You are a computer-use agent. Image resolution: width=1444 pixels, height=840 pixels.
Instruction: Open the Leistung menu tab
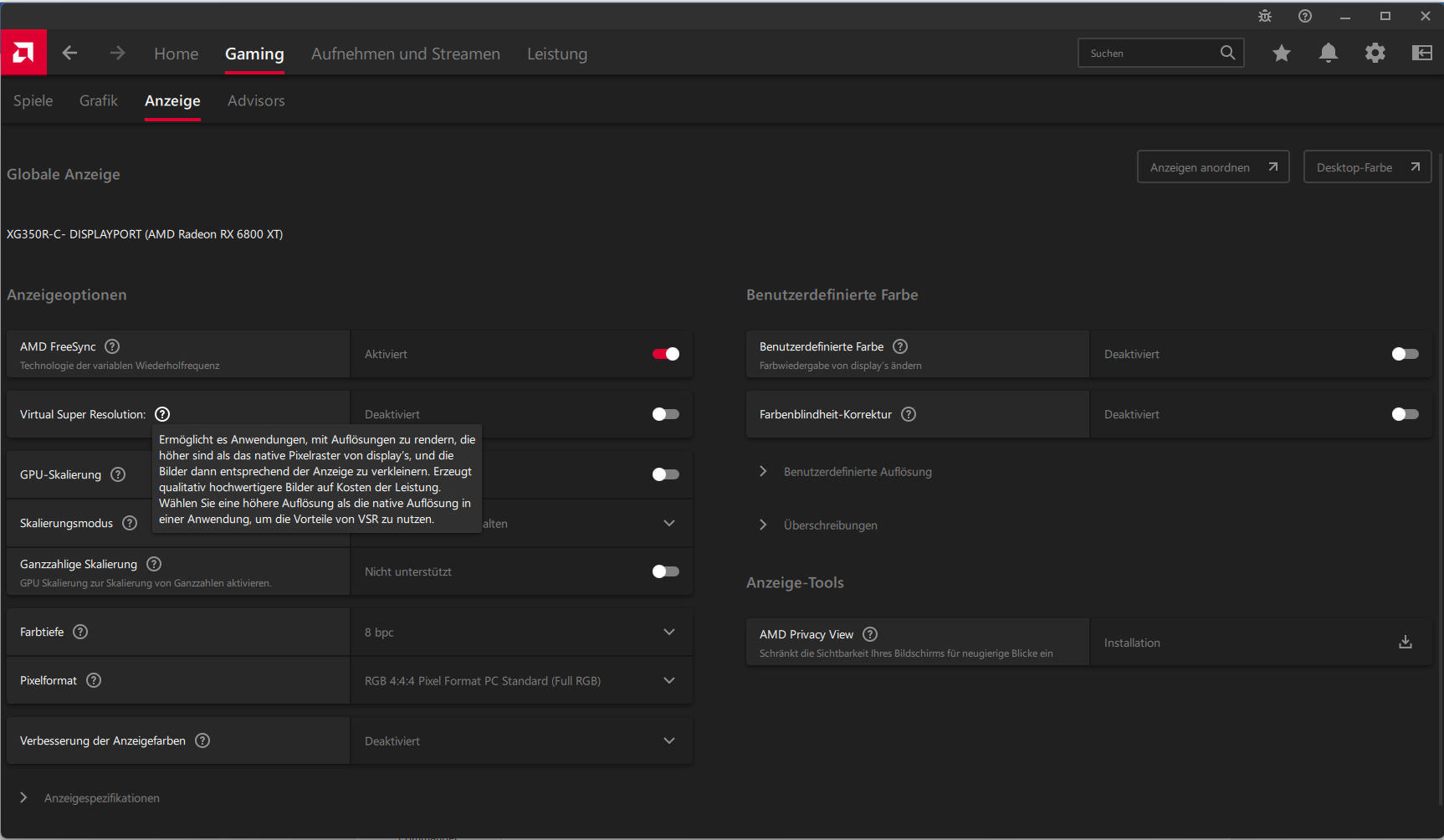click(557, 54)
